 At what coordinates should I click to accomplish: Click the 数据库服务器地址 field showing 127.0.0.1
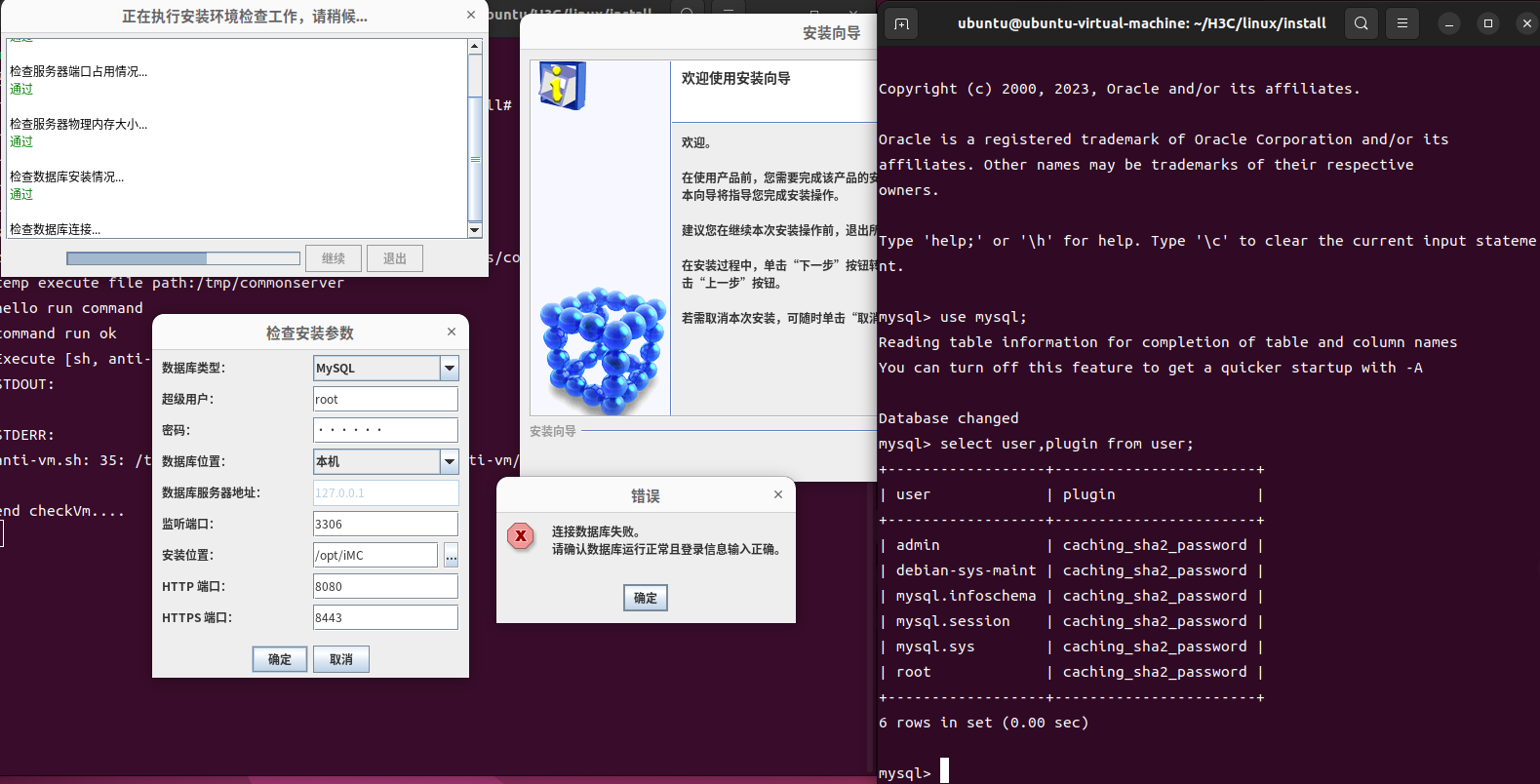[385, 492]
